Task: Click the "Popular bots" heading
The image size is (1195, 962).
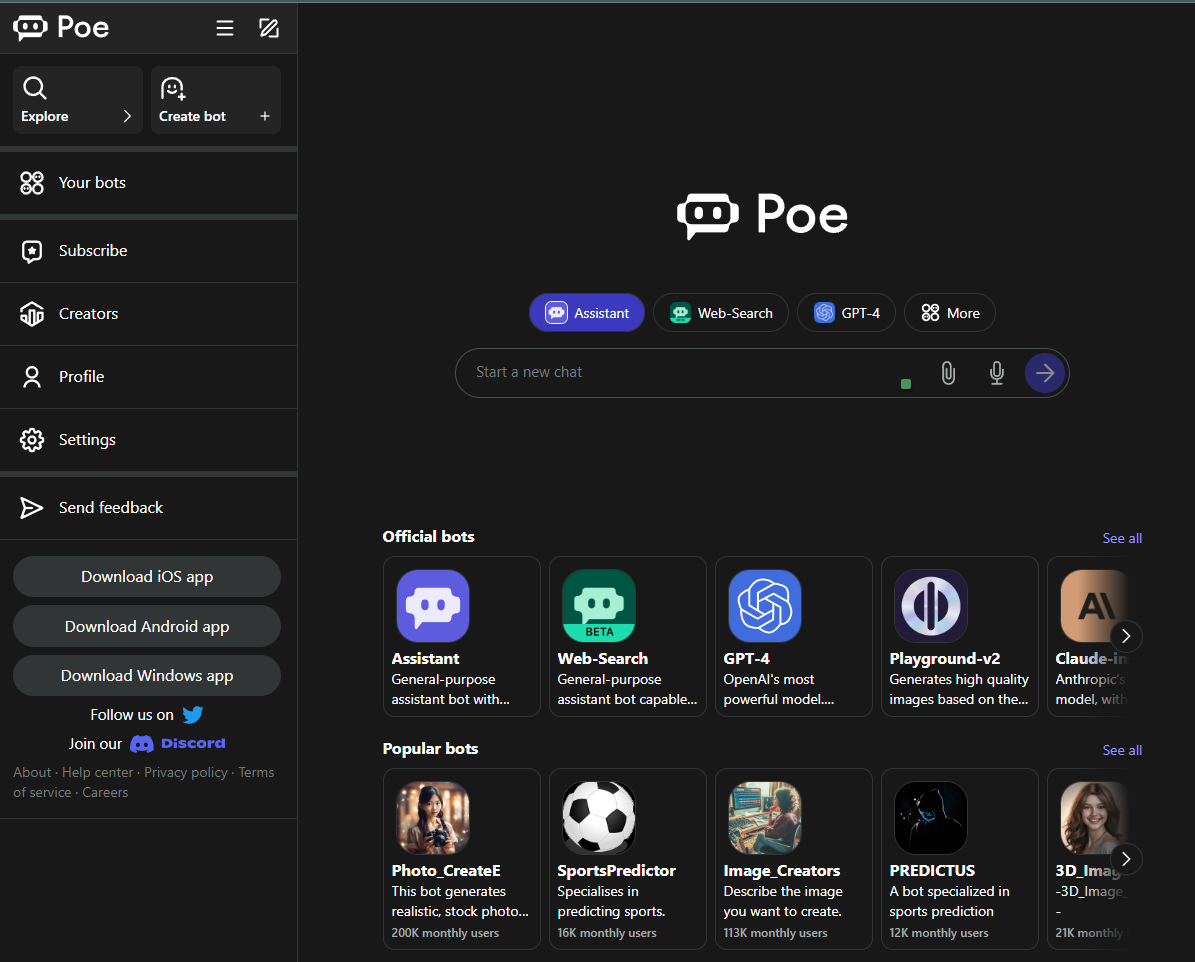Action: coord(431,749)
